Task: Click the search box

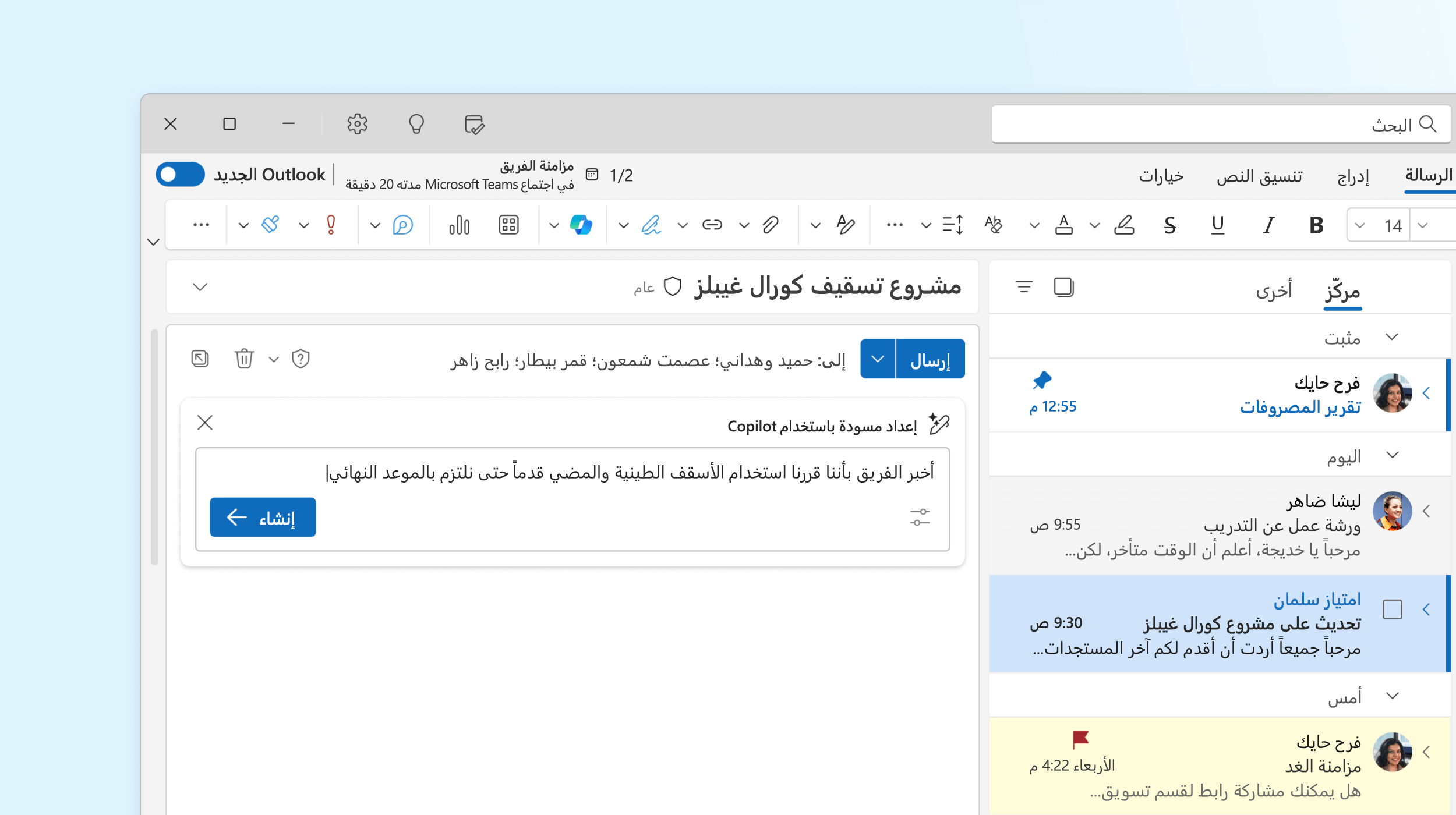Action: click(x=1221, y=124)
